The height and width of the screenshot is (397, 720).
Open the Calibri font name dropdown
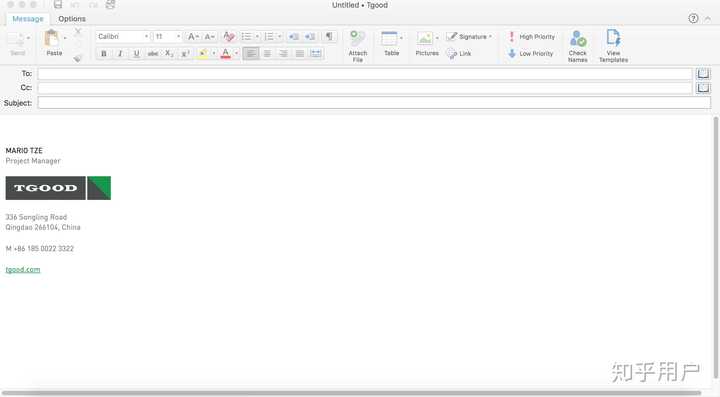(123, 36)
